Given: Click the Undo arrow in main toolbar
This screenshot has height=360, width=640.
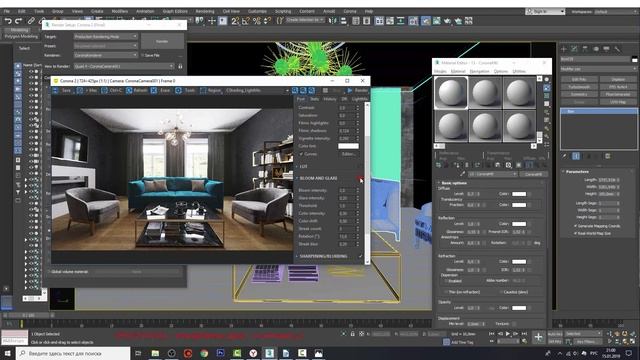Looking at the screenshot, I should (8, 21).
